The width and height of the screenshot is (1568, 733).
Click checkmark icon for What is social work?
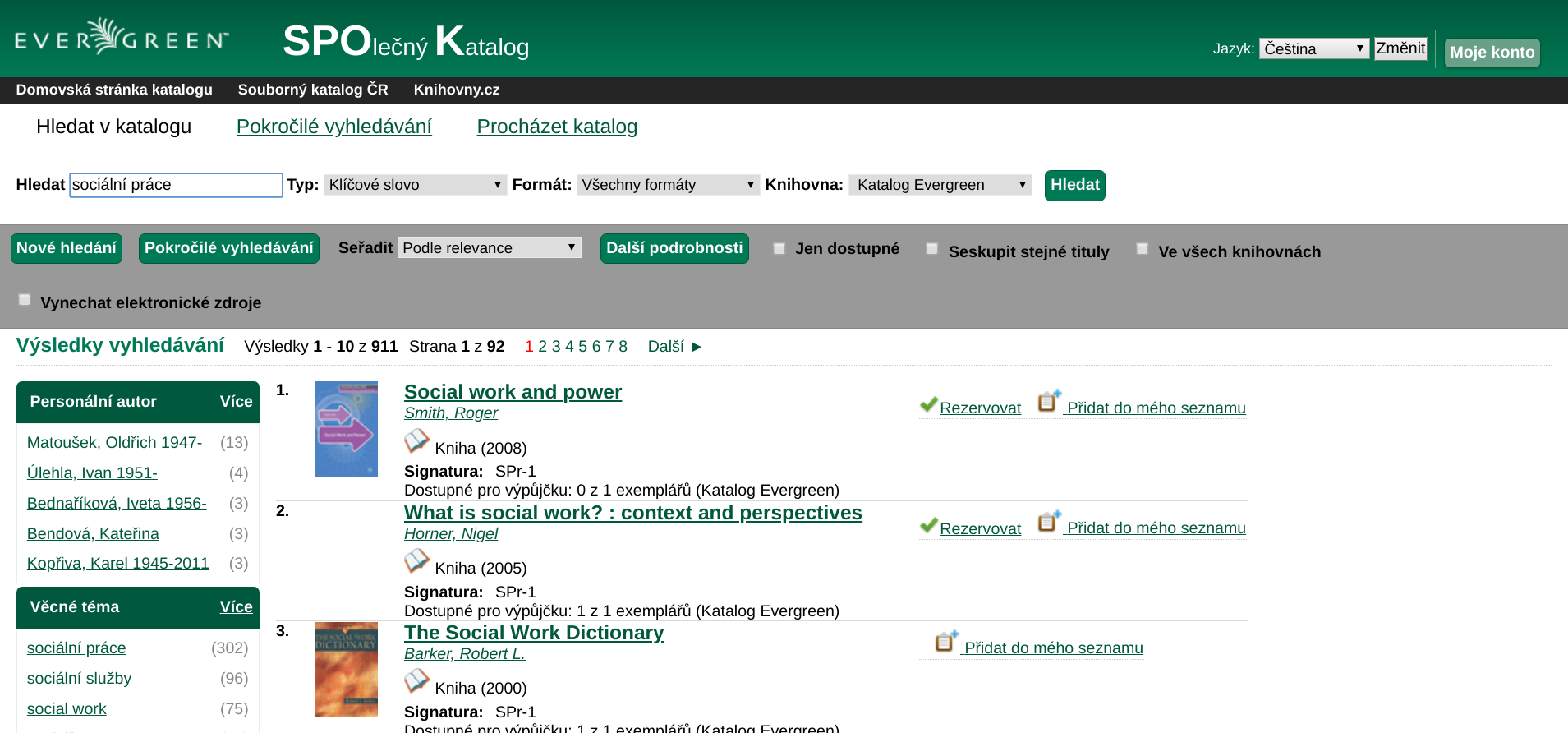(x=929, y=525)
